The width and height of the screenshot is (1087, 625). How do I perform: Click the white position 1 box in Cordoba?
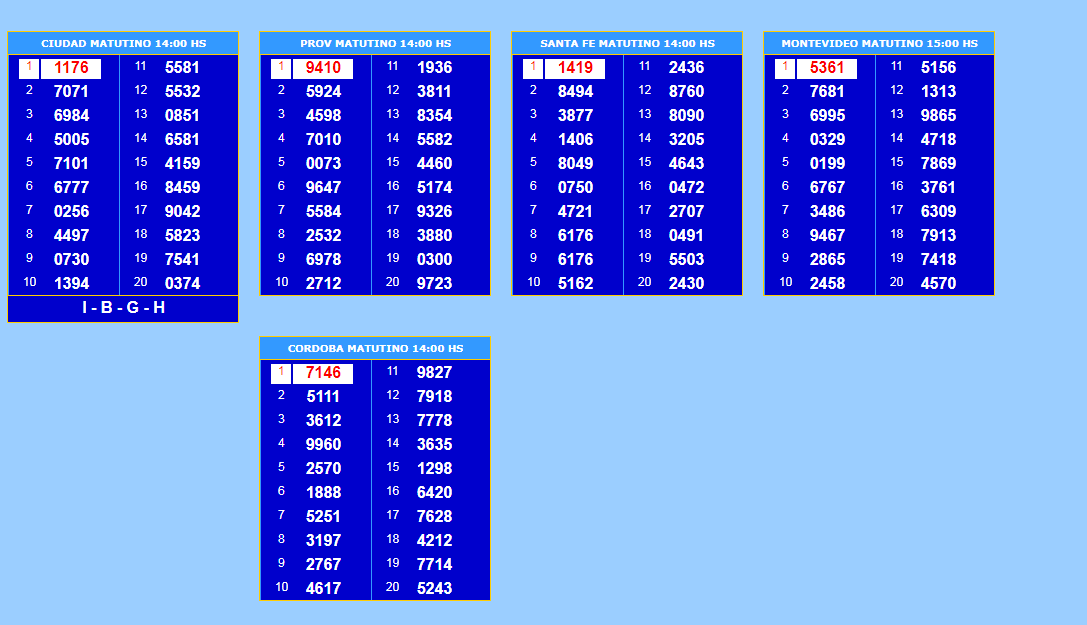281,373
